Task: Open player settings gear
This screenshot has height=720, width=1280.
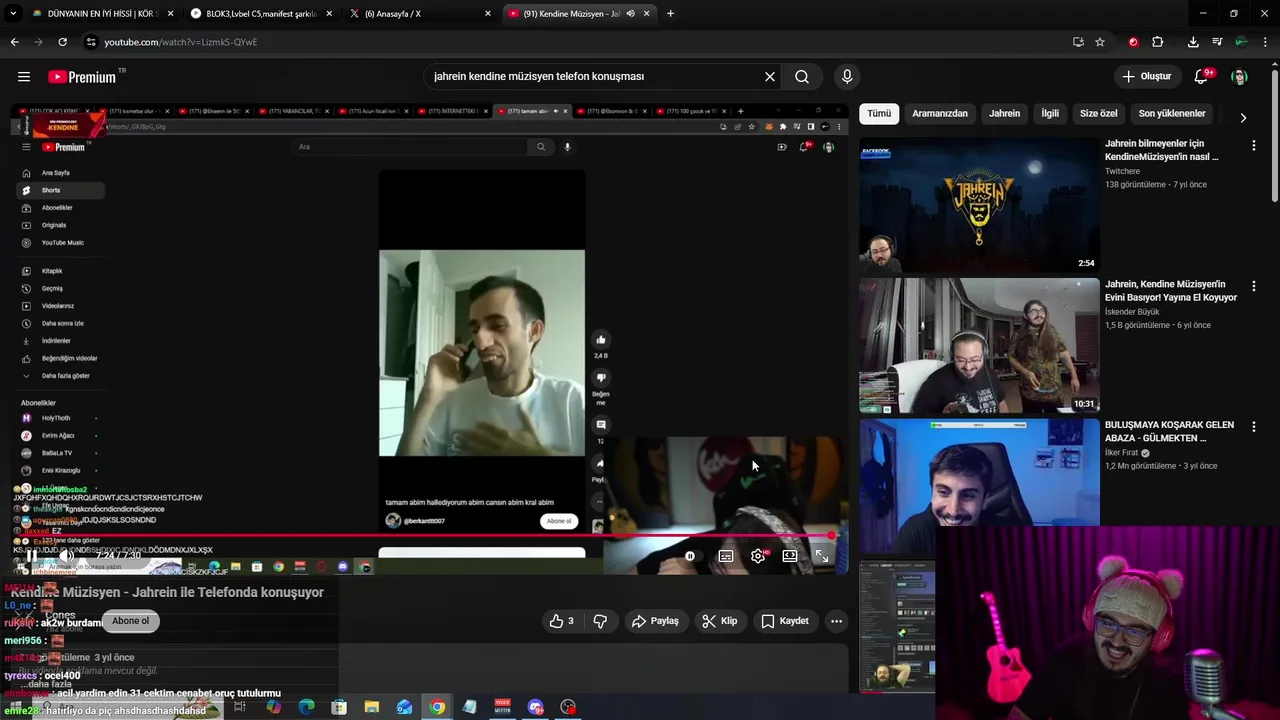Action: pos(758,556)
